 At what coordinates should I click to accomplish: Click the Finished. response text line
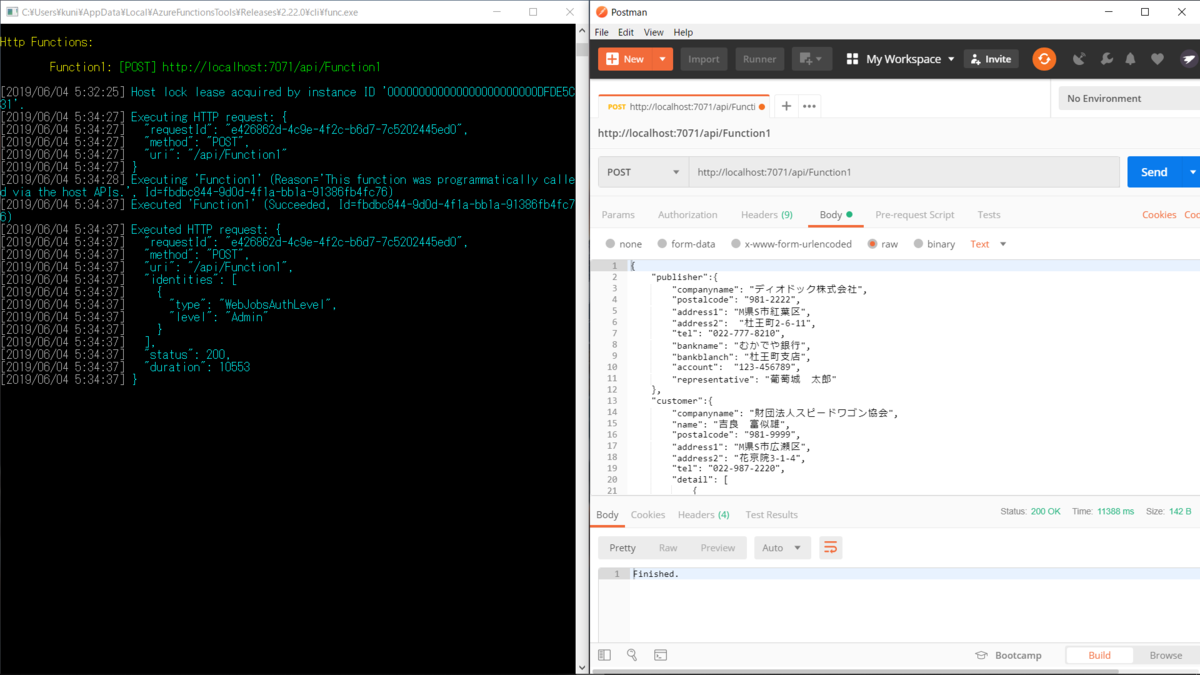[x=656, y=574]
